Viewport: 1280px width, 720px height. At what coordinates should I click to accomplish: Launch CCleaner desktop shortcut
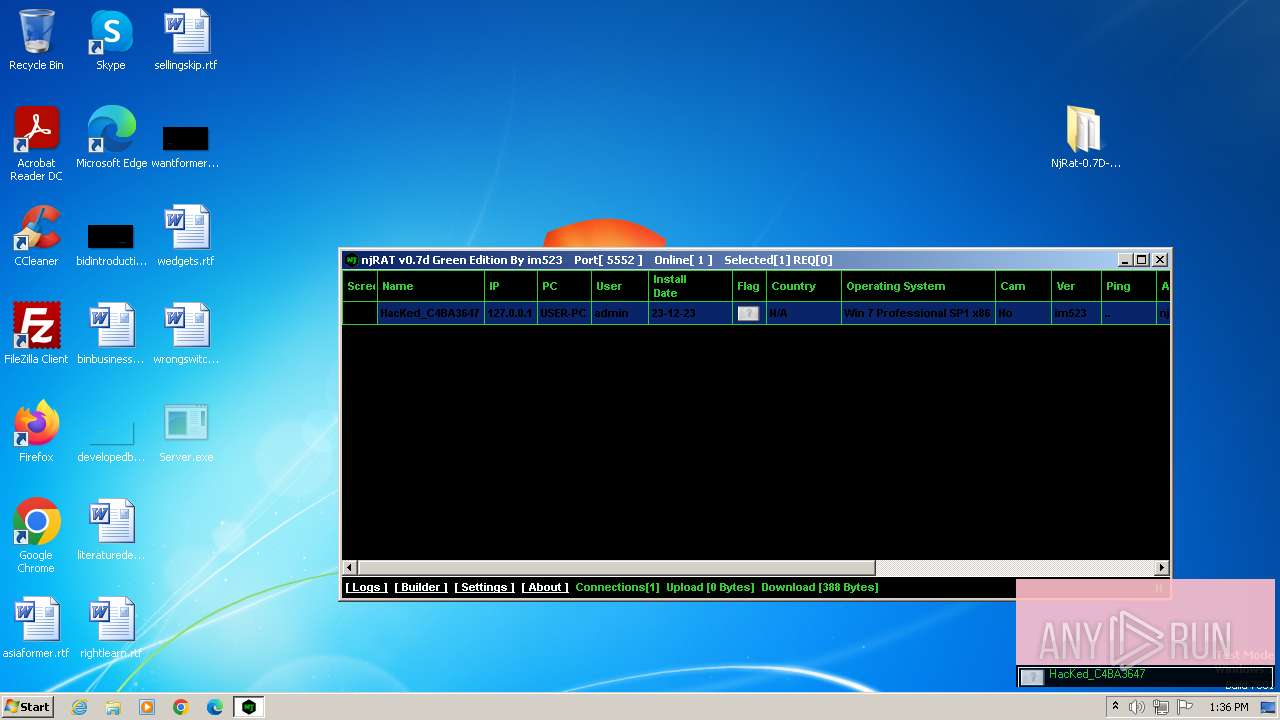click(36, 236)
